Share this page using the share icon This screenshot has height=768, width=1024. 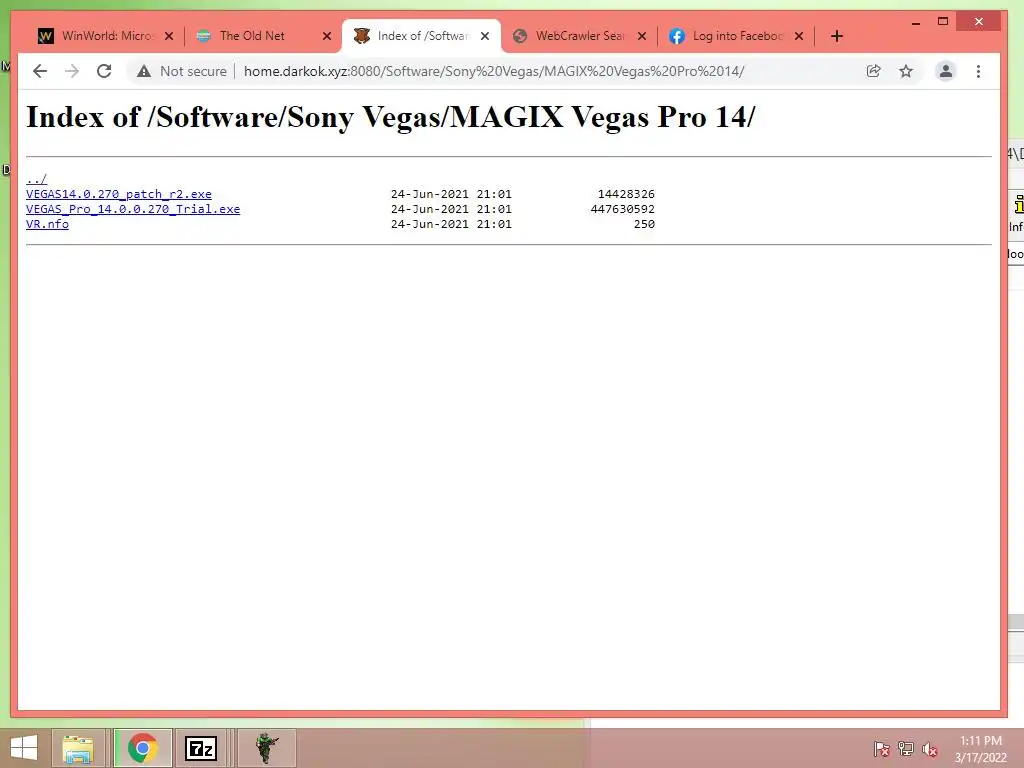(873, 71)
